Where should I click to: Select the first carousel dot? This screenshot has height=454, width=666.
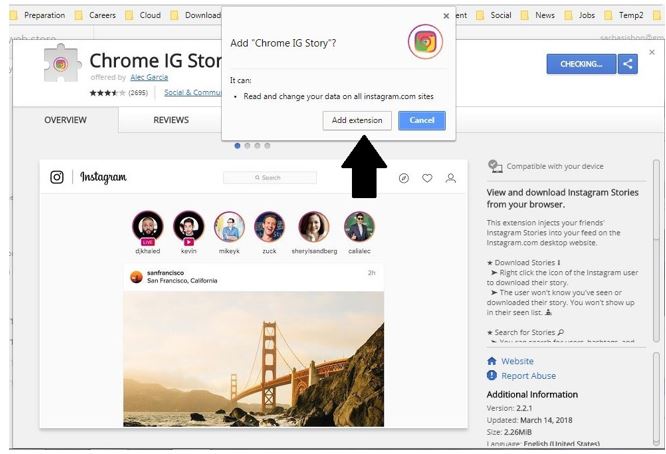pos(237,146)
